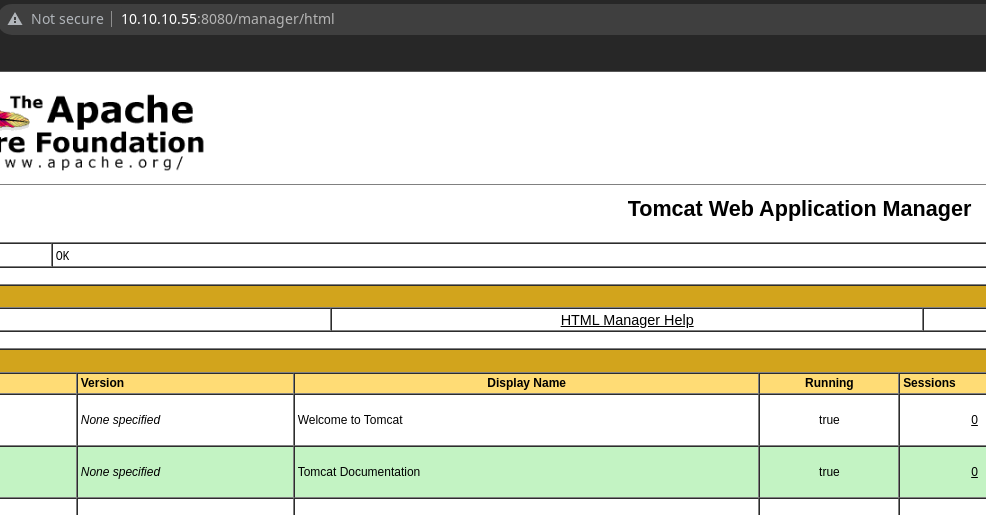Click the Display Name column header
Image resolution: width=986 pixels, height=515 pixels.
(x=526, y=383)
